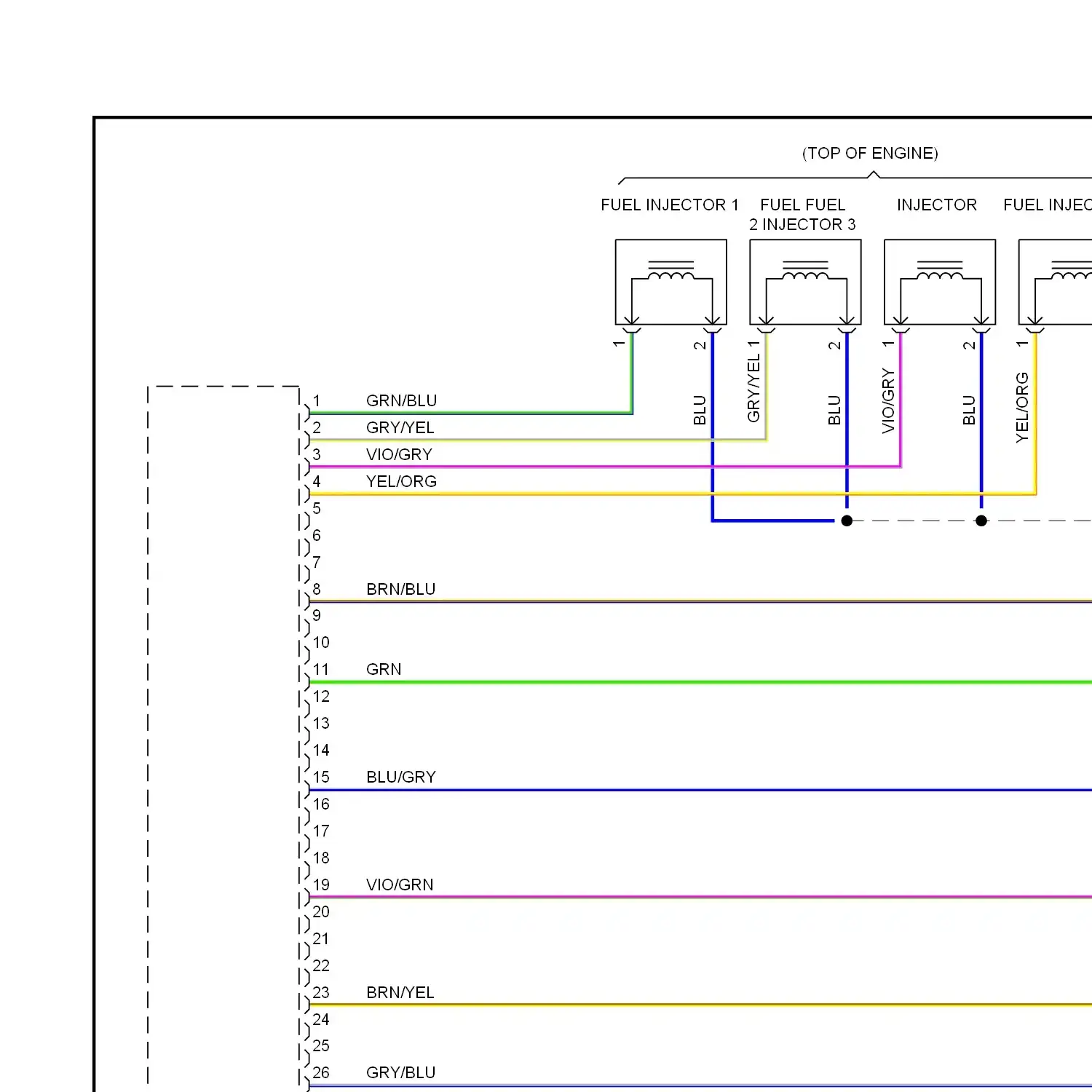Click connector pin number 9
This screenshot has width=1092, height=1092.
click(x=317, y=615)
